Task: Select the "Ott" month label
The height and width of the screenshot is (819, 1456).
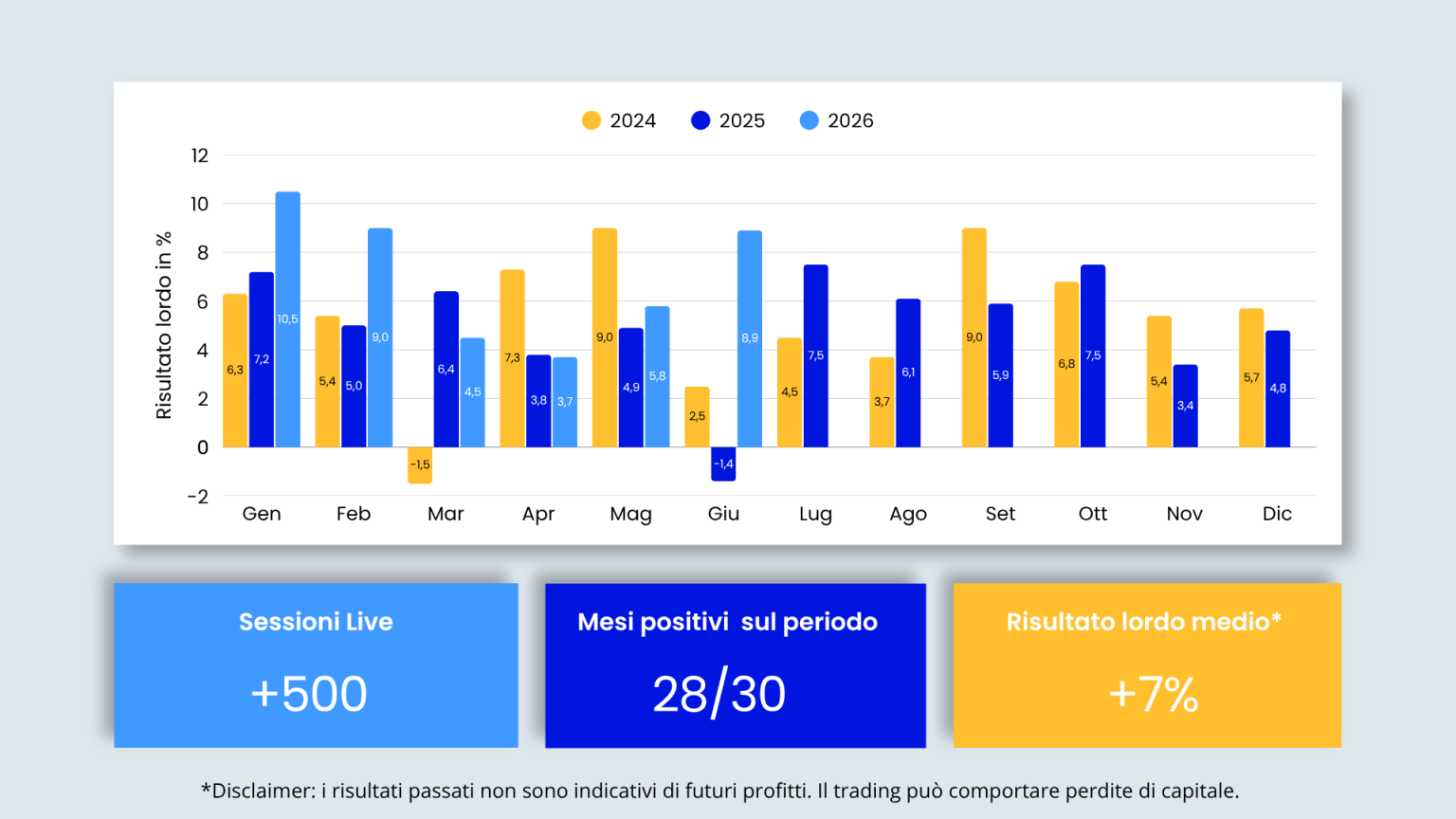Action: (1093, 514)
